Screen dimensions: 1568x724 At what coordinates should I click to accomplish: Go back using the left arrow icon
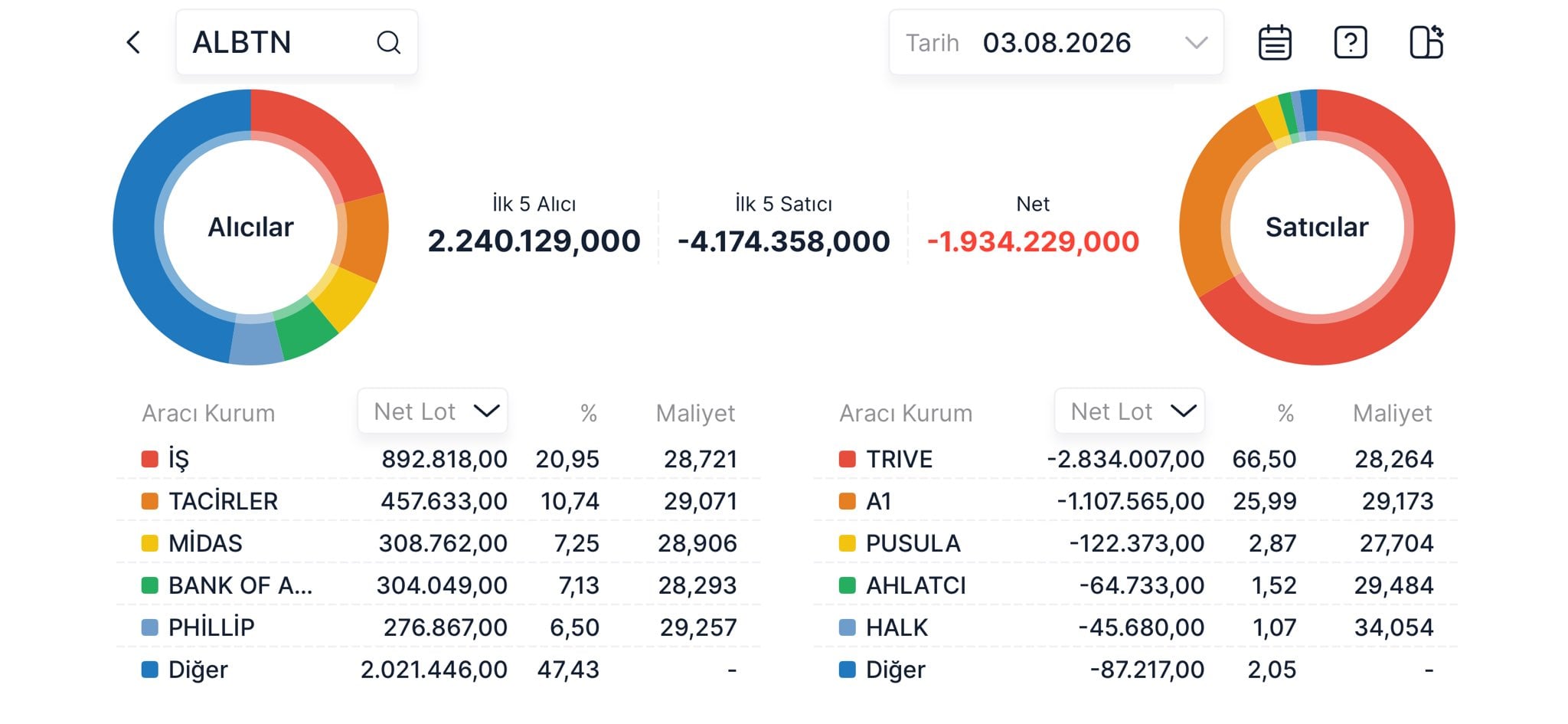coord(134,42)
